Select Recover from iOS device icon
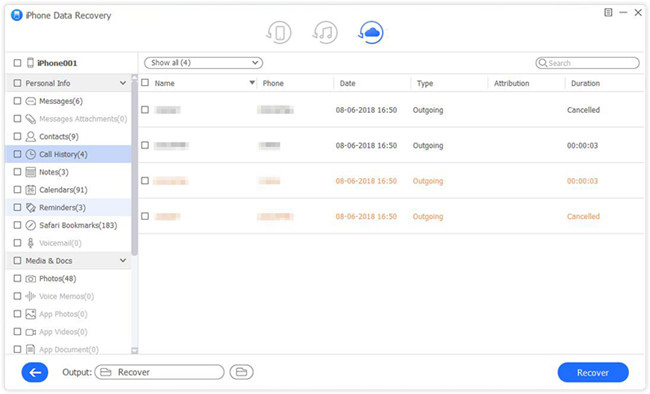Viewport: 650px width, 394px height. coord(279,32)
